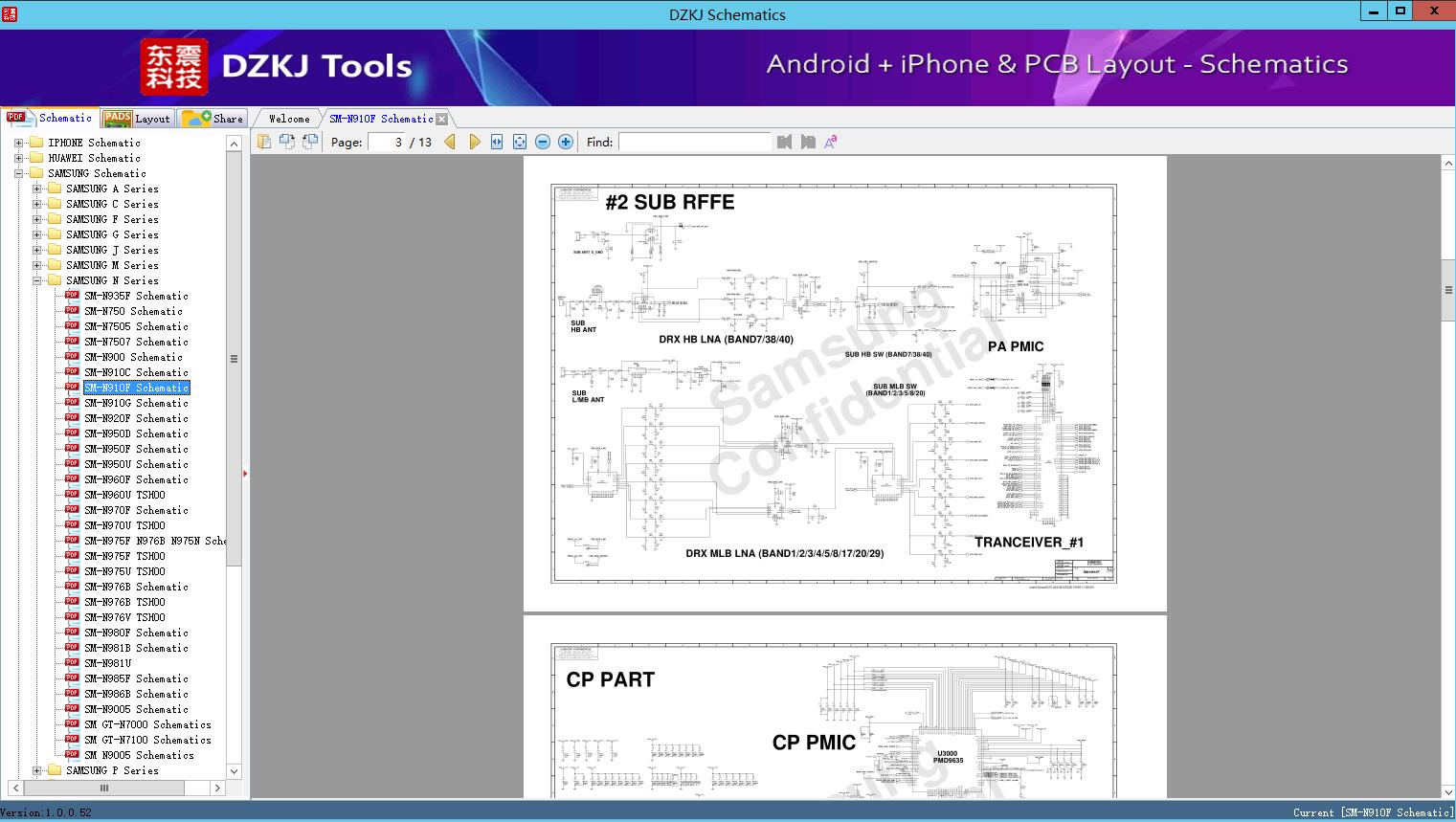Click the PDF icon of SM-N981U

click(73, 663)
